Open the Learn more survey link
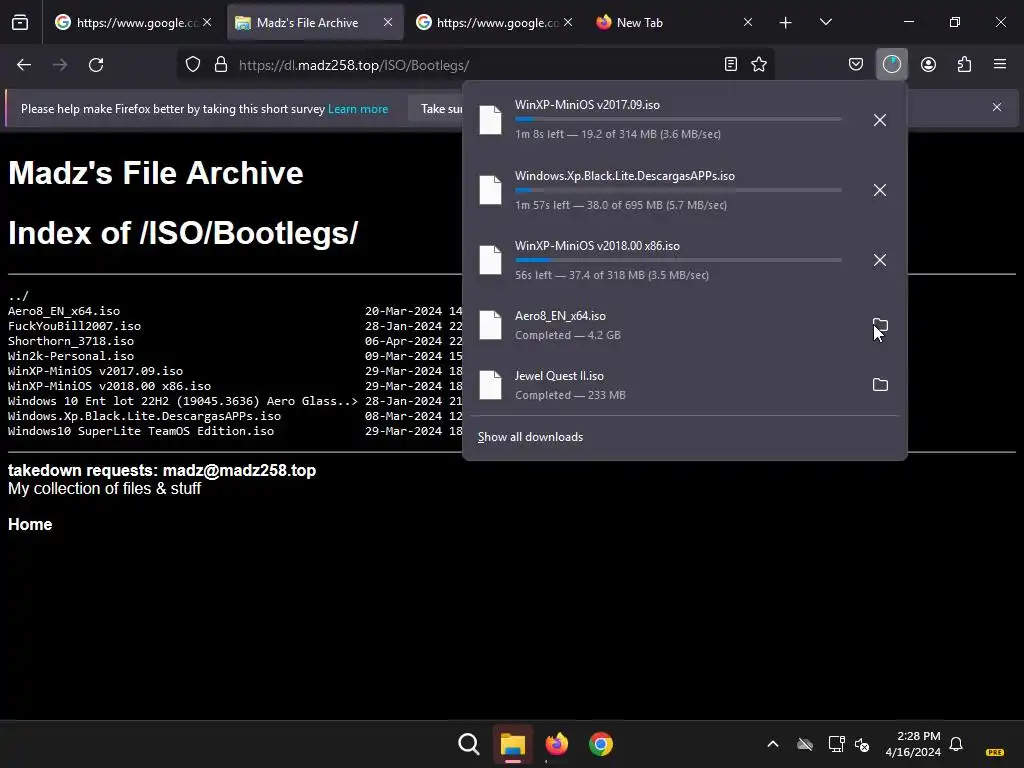 point(358,109)
